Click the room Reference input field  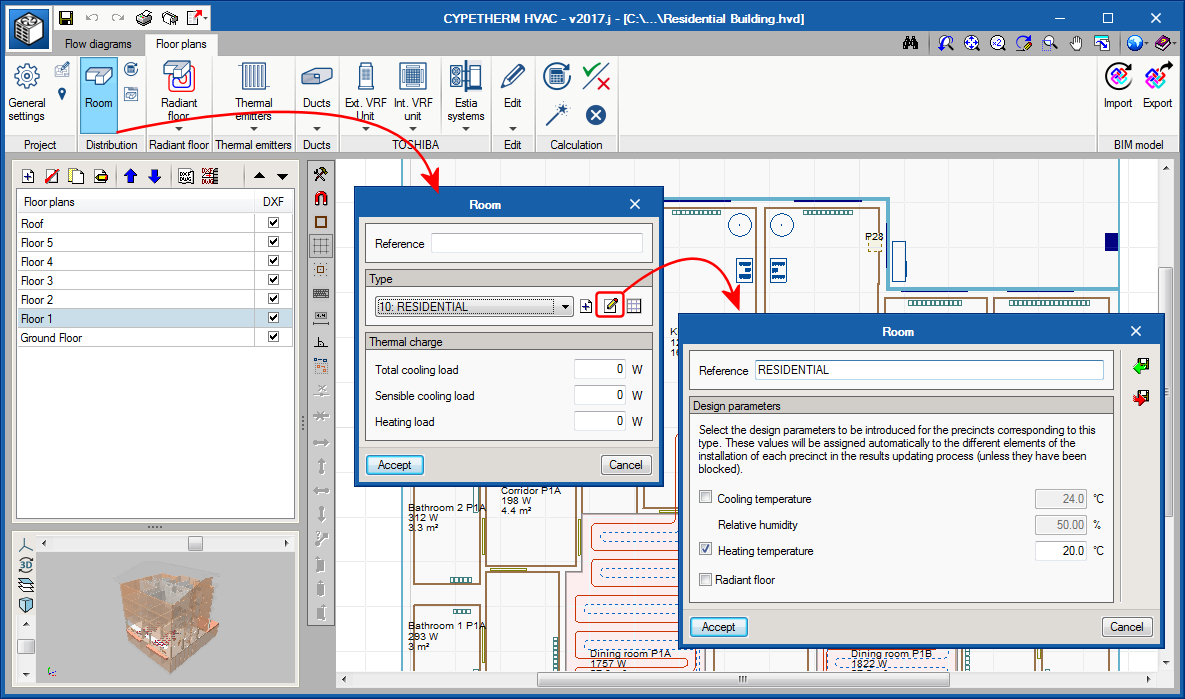[537, 243]
